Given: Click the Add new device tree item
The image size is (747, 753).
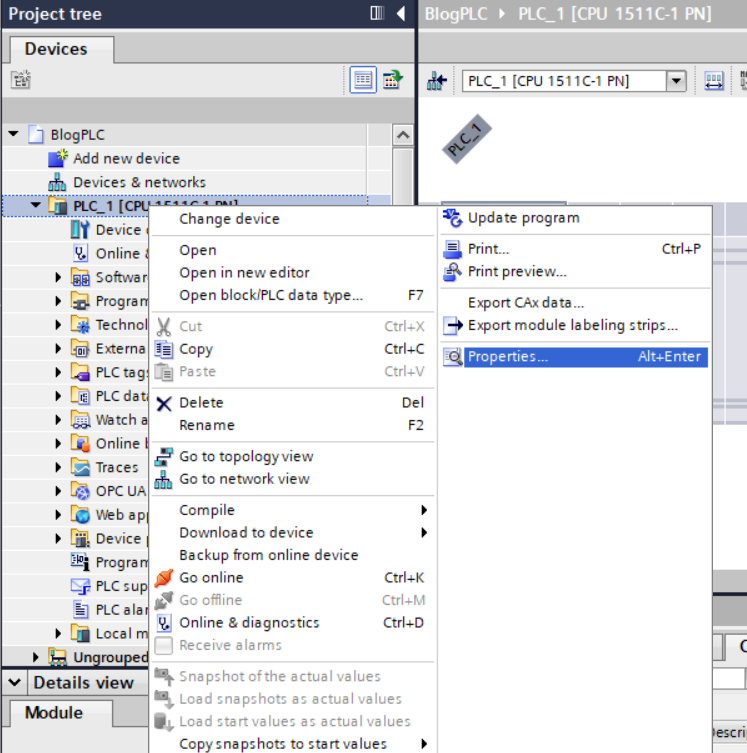Looking at the screenshot, I should coord(126,158).
